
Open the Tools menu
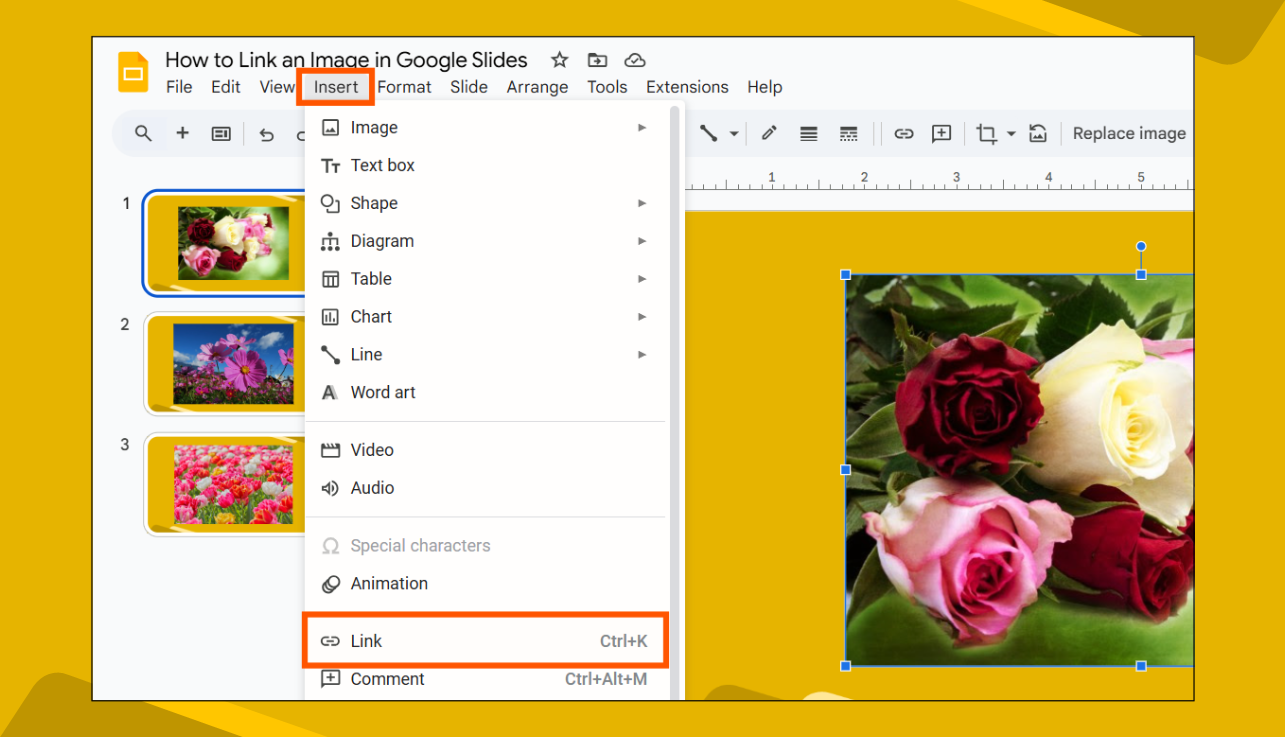point(607,87)
